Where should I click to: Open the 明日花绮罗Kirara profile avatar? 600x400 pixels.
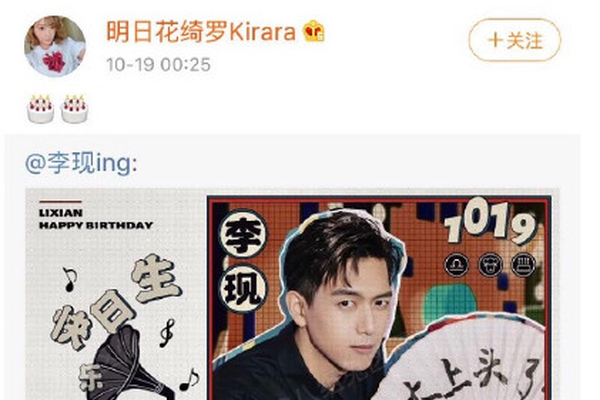pos(55,46)
